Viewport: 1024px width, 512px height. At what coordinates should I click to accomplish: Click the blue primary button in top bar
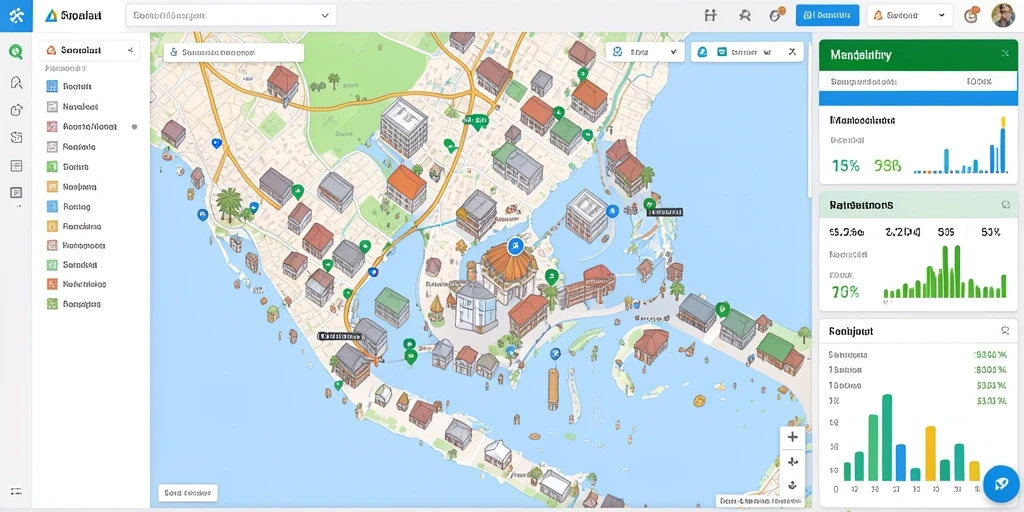(827, 15)
